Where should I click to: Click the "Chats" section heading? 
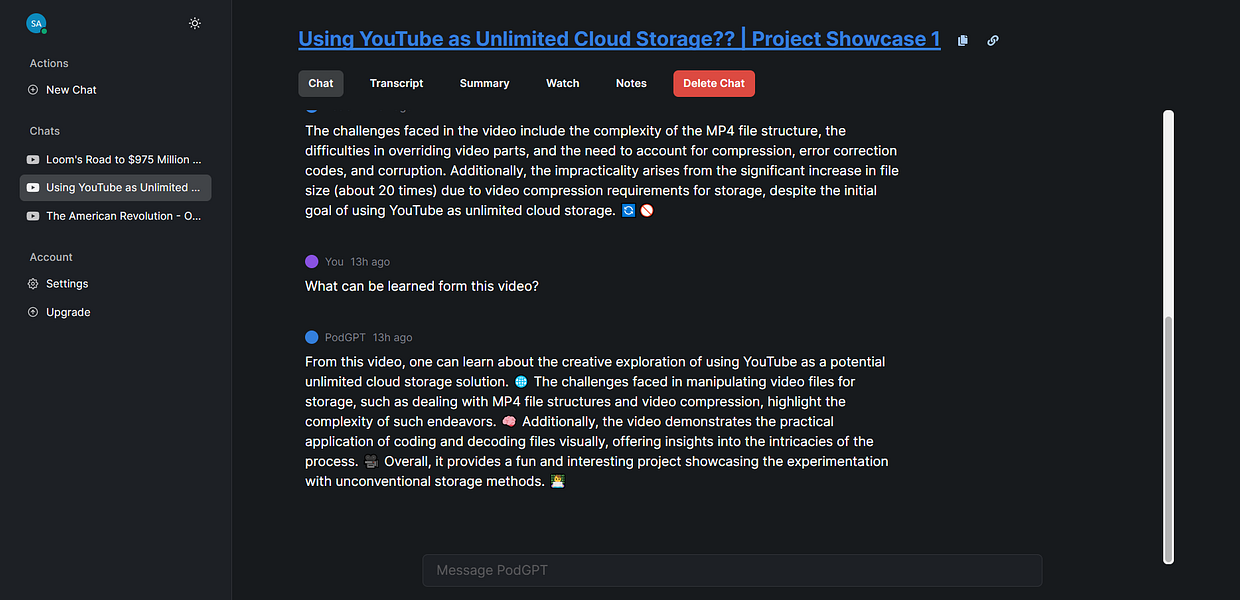click(x=45, y=131)
